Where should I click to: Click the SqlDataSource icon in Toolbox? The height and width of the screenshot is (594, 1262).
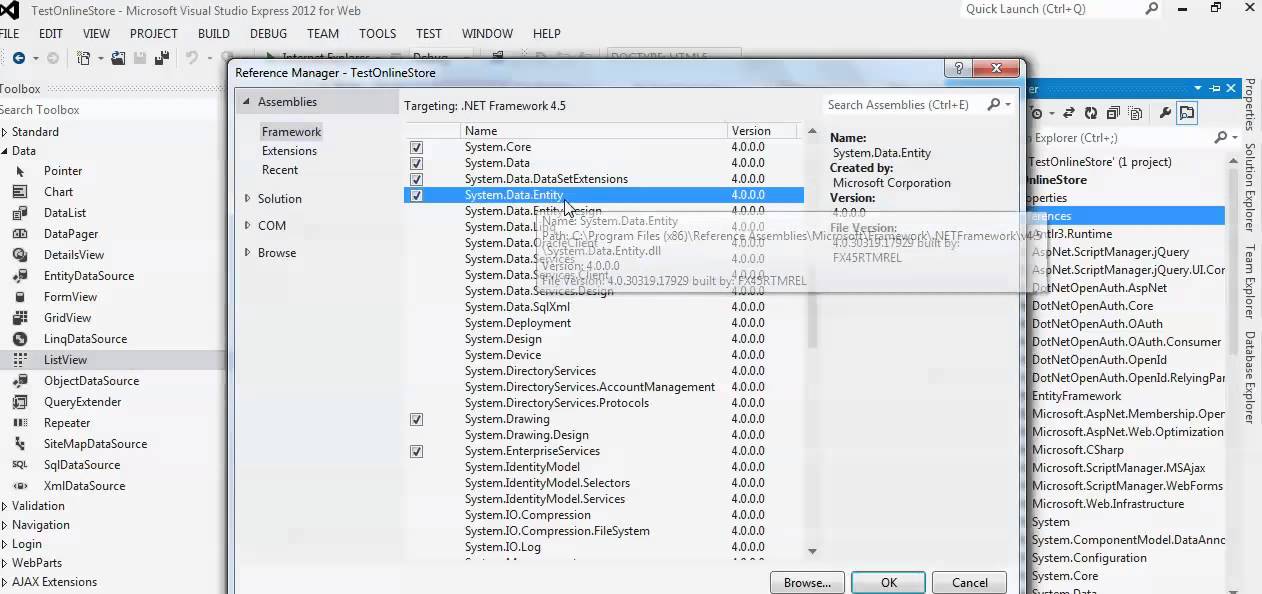[20, 465]
